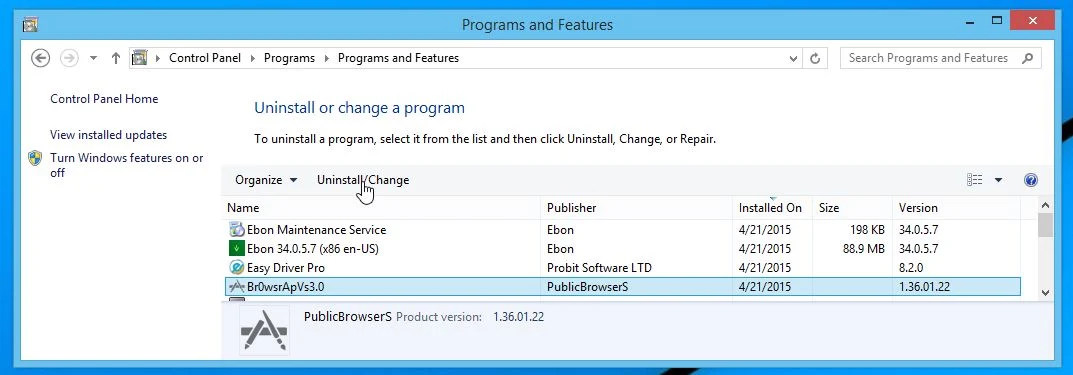This screenshot has height=375, width=1073.
Task: Open Turn Windows features on or off
Action: click(x=127, y=165)
